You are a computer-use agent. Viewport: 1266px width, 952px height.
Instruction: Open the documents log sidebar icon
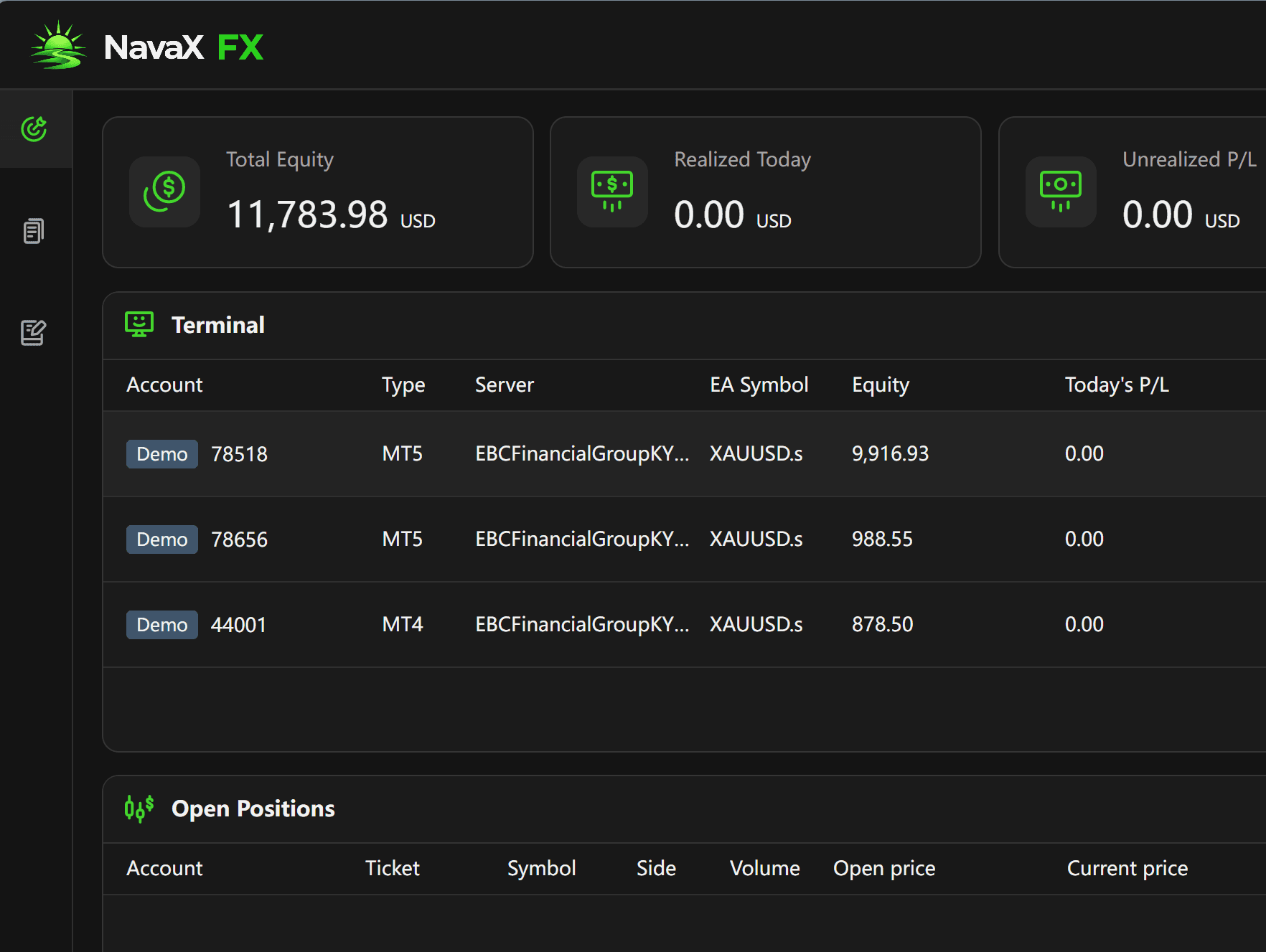pos(34,231)
